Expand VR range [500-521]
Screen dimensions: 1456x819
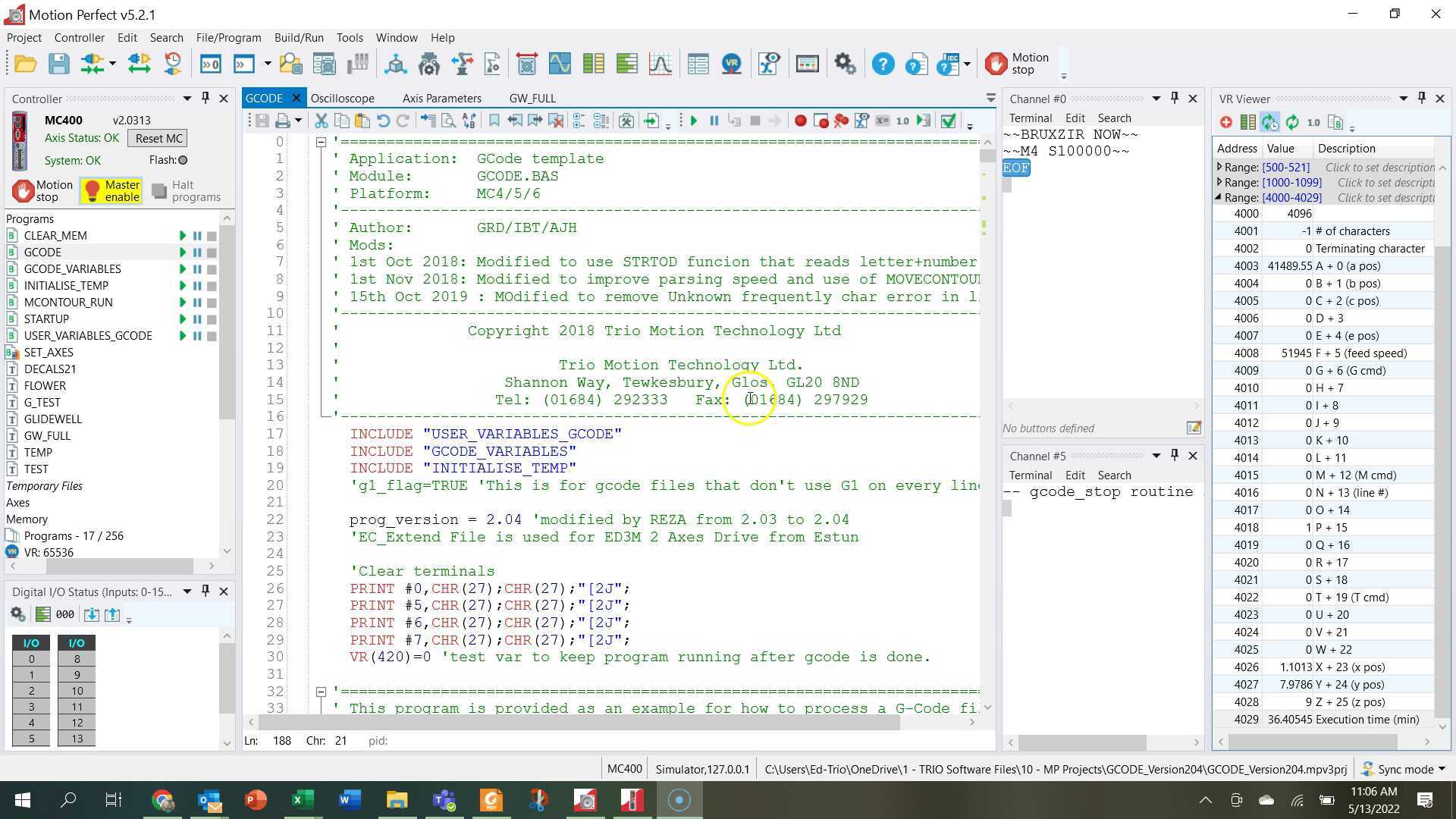[1219, 167]
